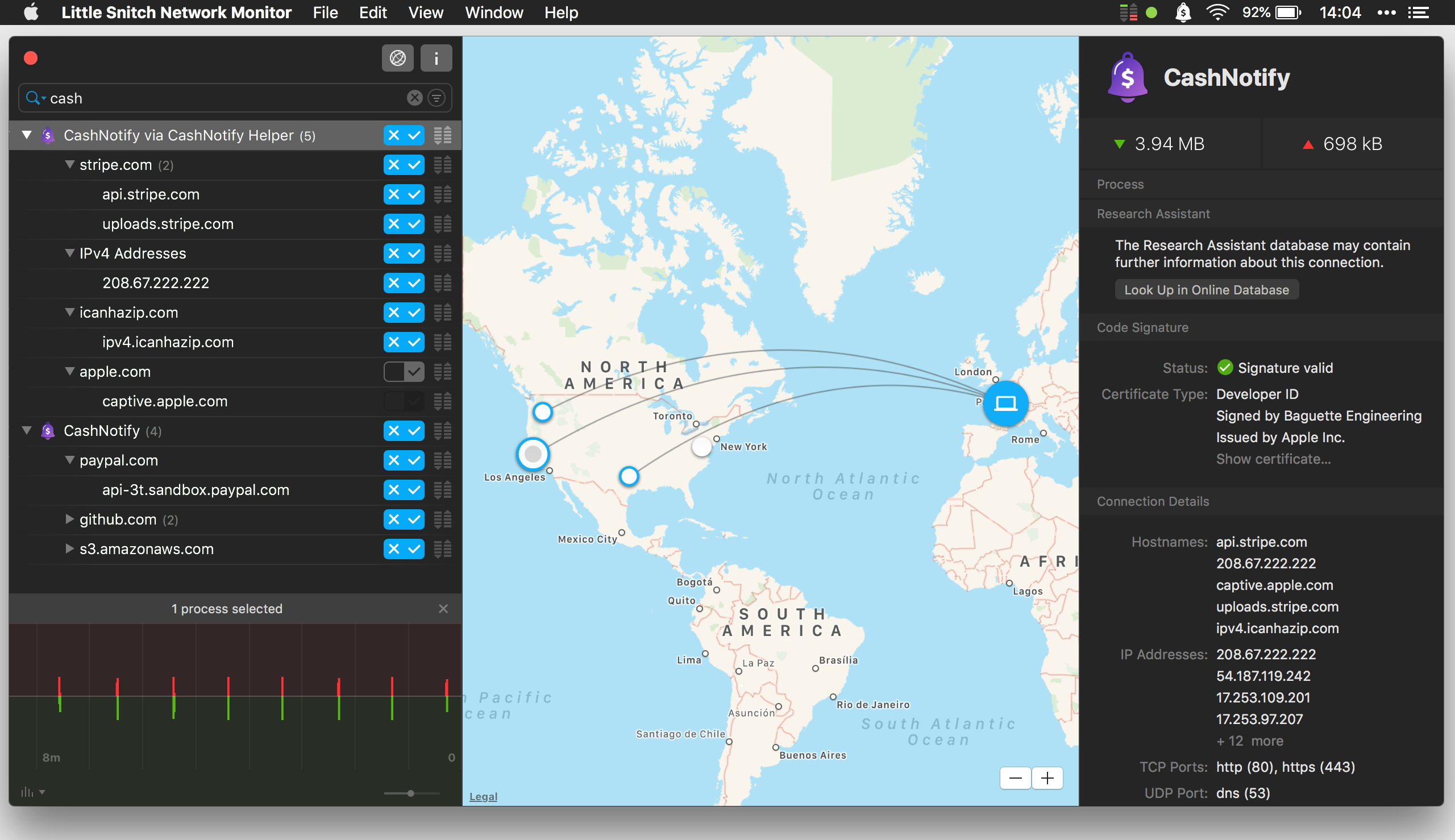Viewport: 1455px width, 840px height.
Task: Zoom out the map with minus button
Action: (1016, 778)
